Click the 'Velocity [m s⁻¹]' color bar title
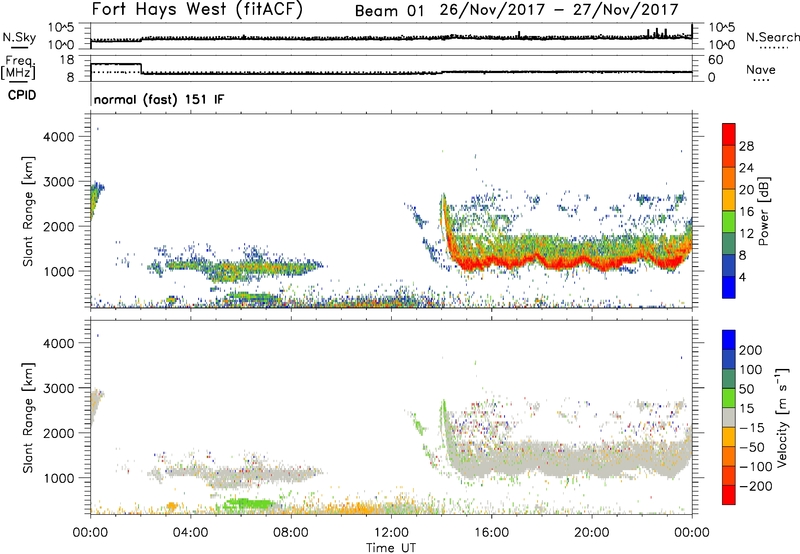This screenshot has width=800, height=554. (782, 417)
